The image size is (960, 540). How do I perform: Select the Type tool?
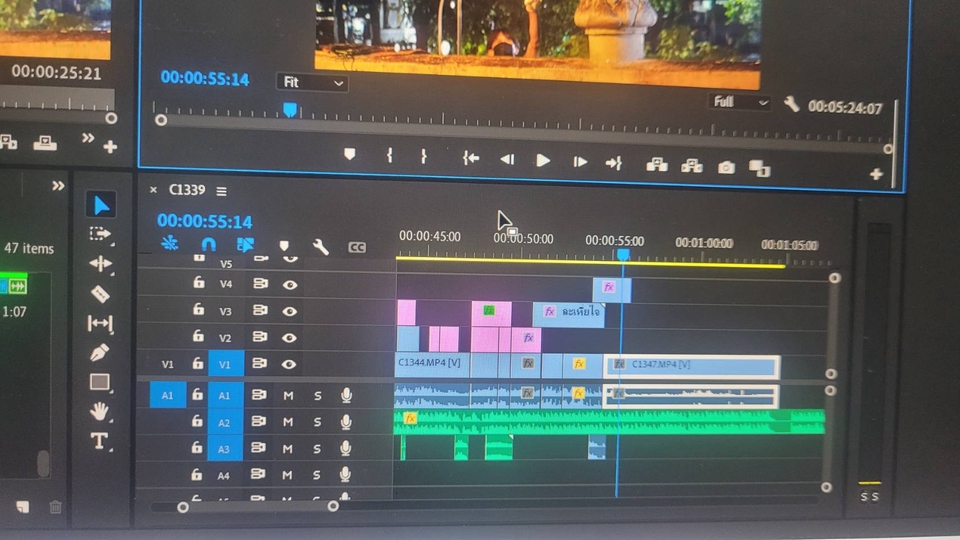[100, 440]
